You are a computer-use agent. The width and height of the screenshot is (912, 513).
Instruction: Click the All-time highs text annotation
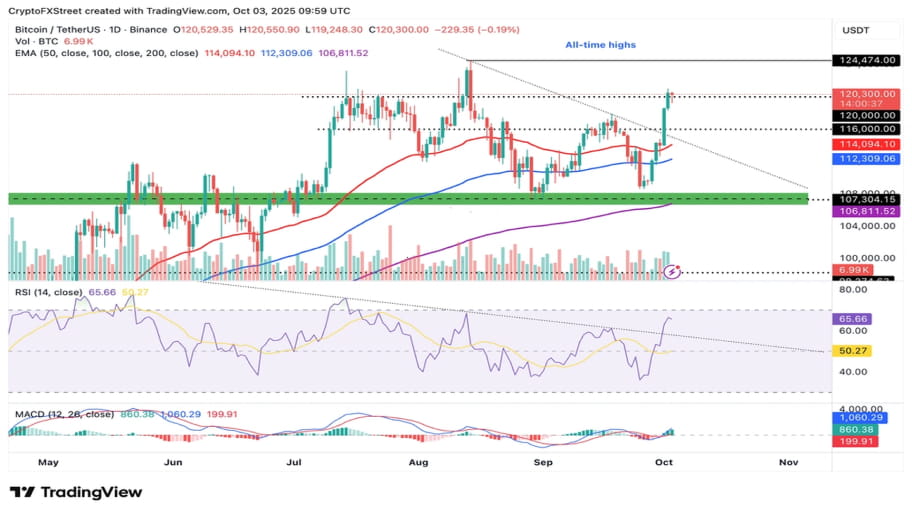[600, 45]
